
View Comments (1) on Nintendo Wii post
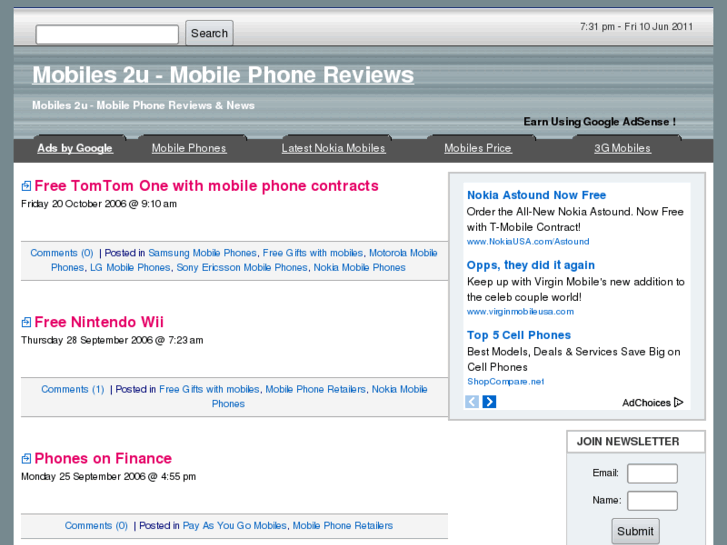(73, 389)
